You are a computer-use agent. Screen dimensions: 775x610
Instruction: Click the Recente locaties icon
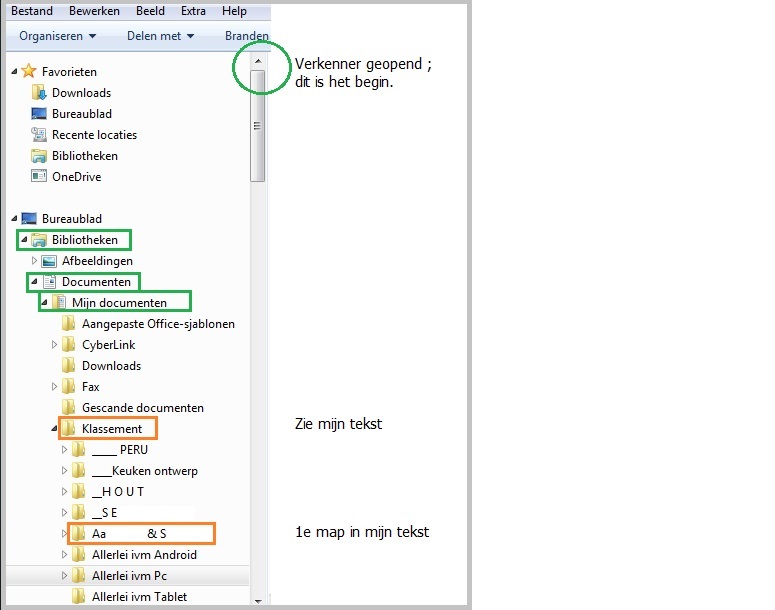[x=39, y=135]
